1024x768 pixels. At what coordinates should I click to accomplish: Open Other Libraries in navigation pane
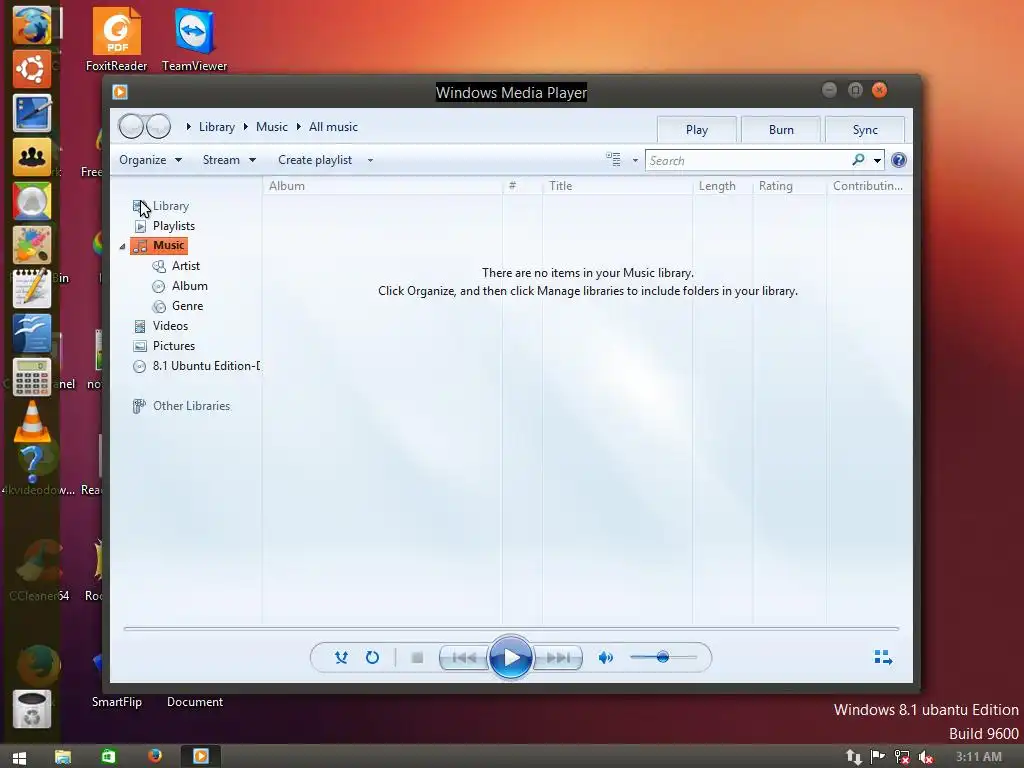click(x=191, y=406)
